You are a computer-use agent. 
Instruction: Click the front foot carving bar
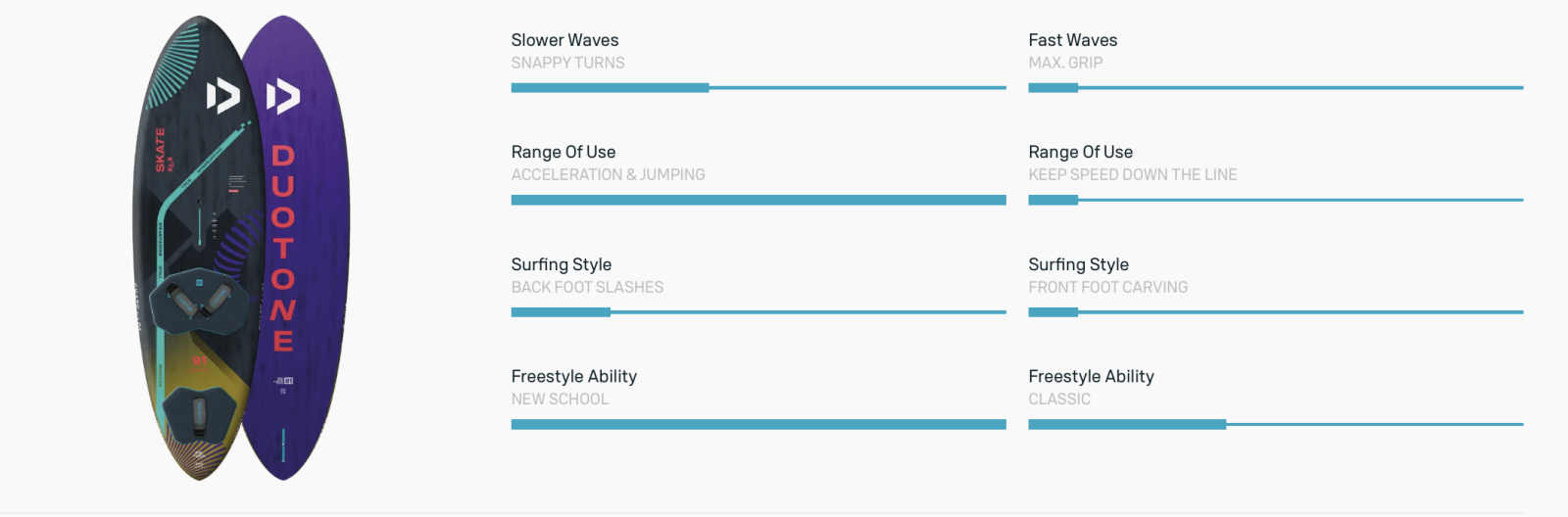[1276, 312]
